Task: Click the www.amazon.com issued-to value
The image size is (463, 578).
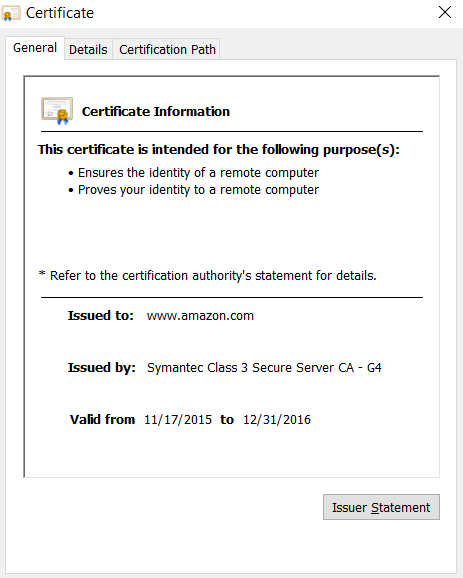Action: click(200, 316)
